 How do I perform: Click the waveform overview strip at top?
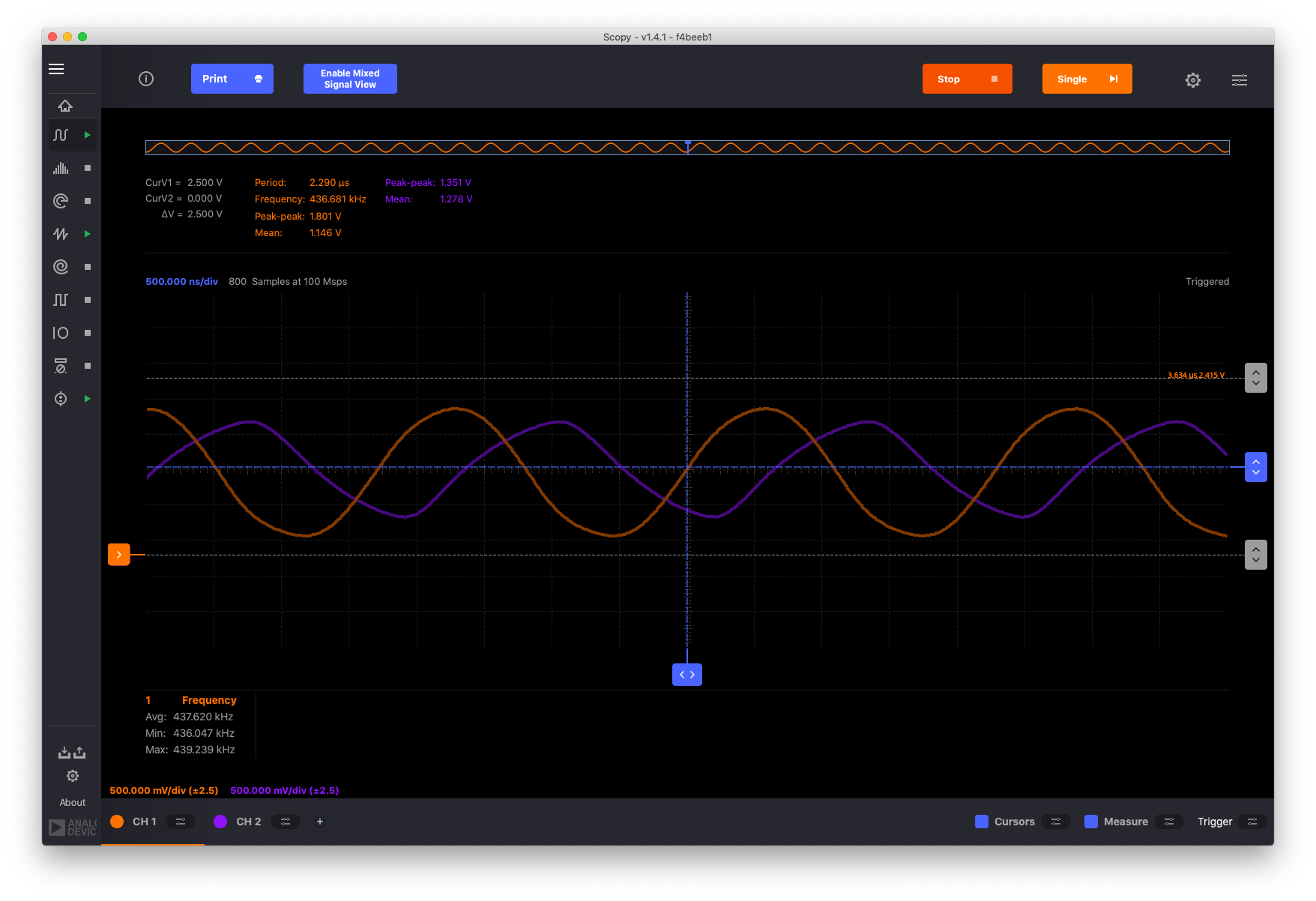coord(687,148)
